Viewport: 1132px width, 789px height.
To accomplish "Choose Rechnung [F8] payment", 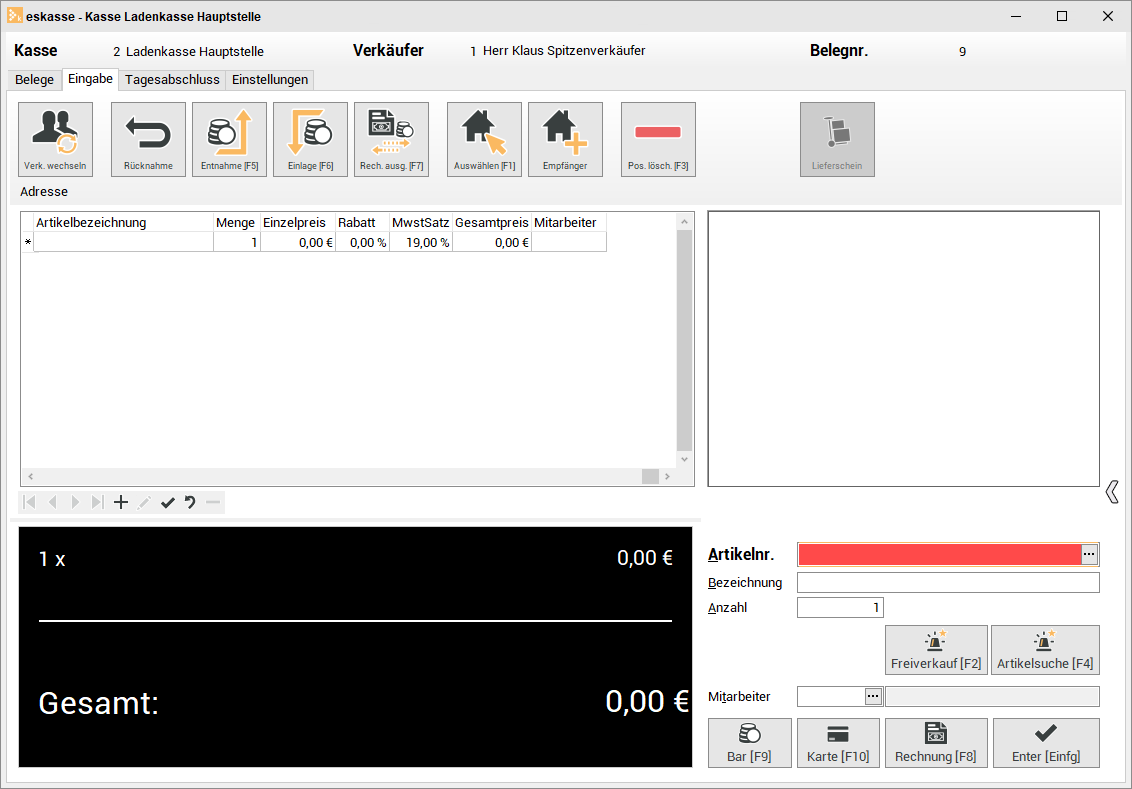I will click(x=936, y=743).
